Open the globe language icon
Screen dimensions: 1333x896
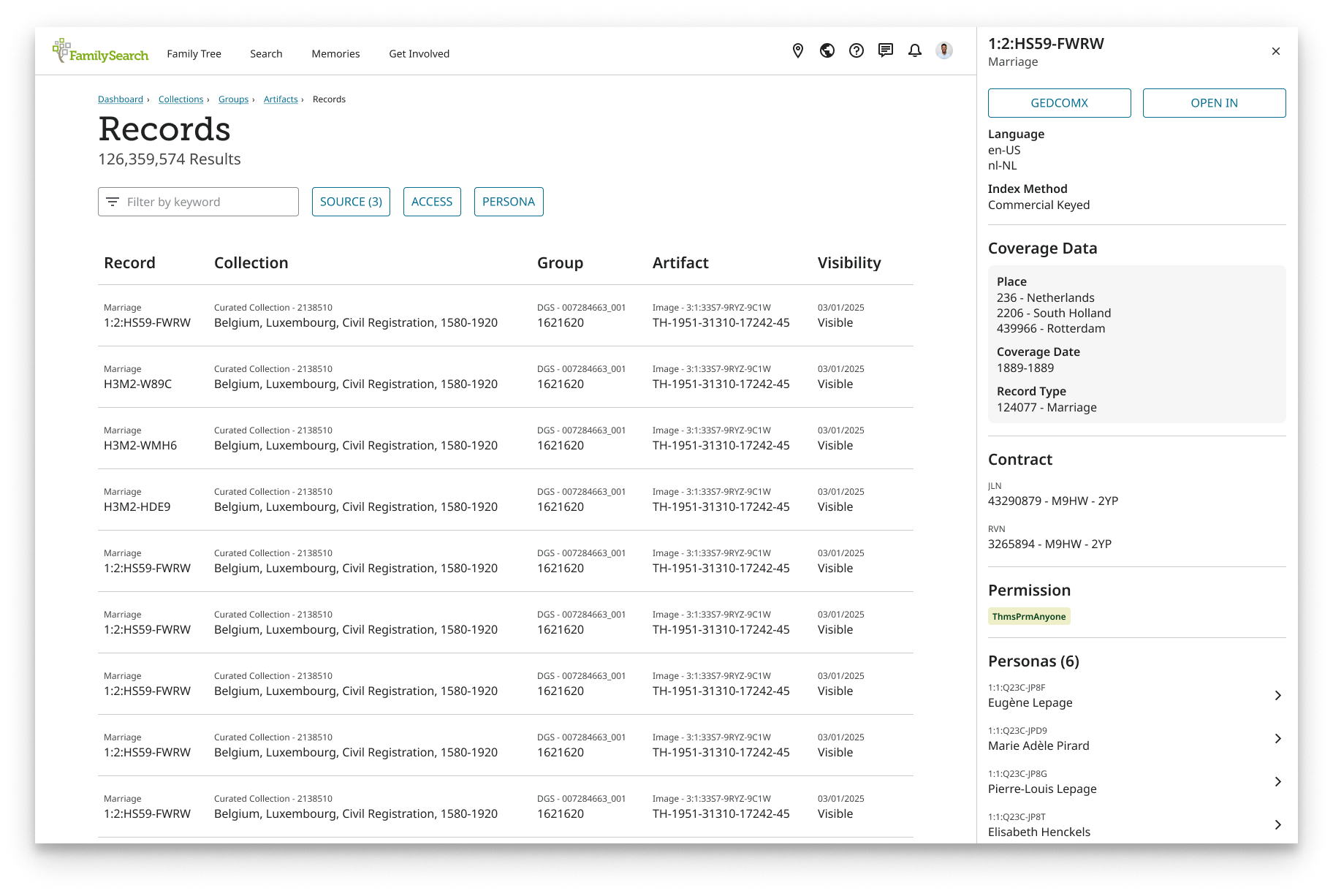(x=827, y=50)
